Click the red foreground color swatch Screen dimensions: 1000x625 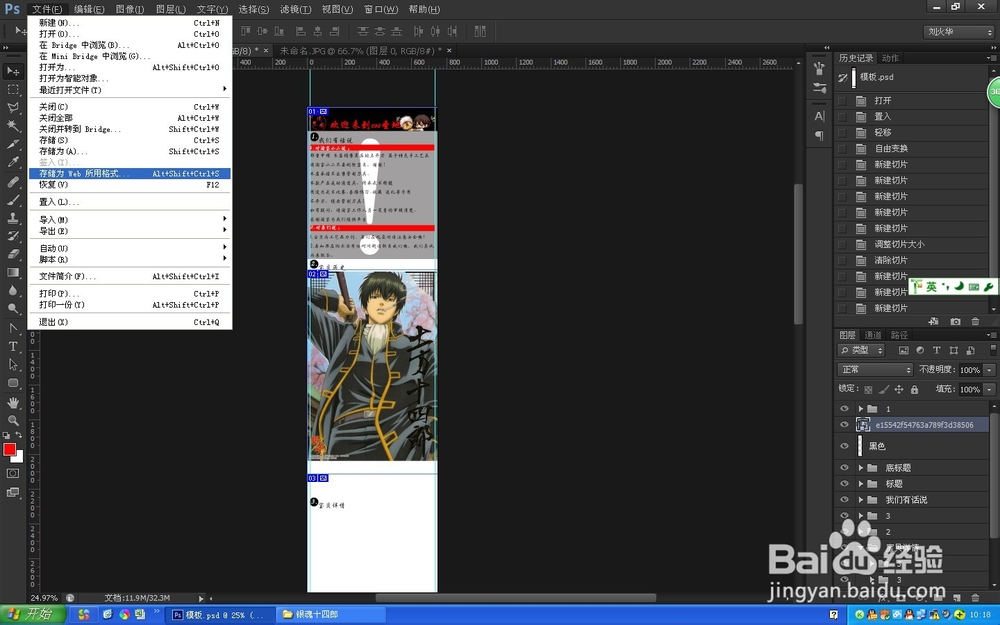point(9,450)
